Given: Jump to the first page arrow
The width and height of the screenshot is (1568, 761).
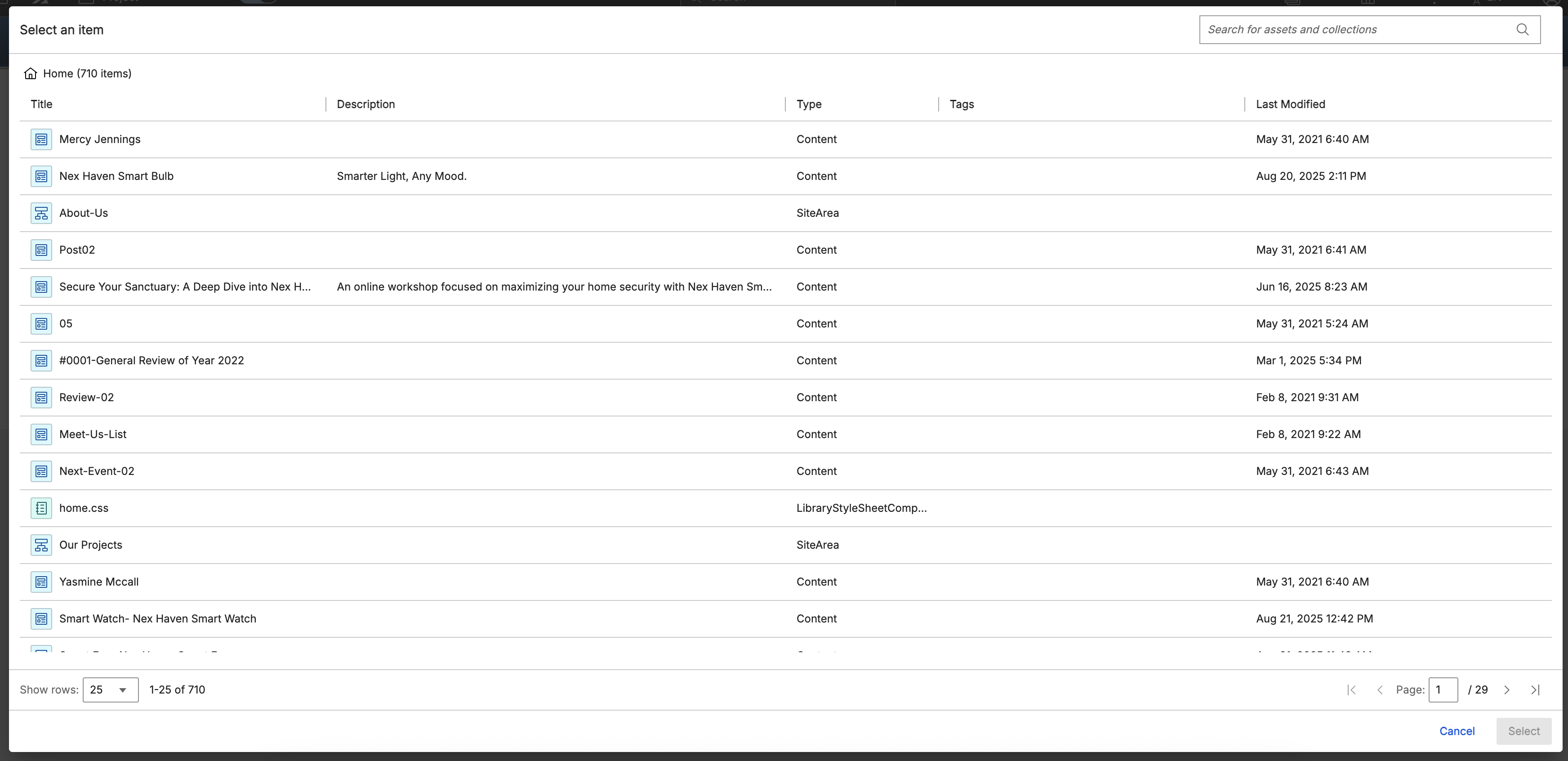Looking at the screenshot, I should 1351,690.
